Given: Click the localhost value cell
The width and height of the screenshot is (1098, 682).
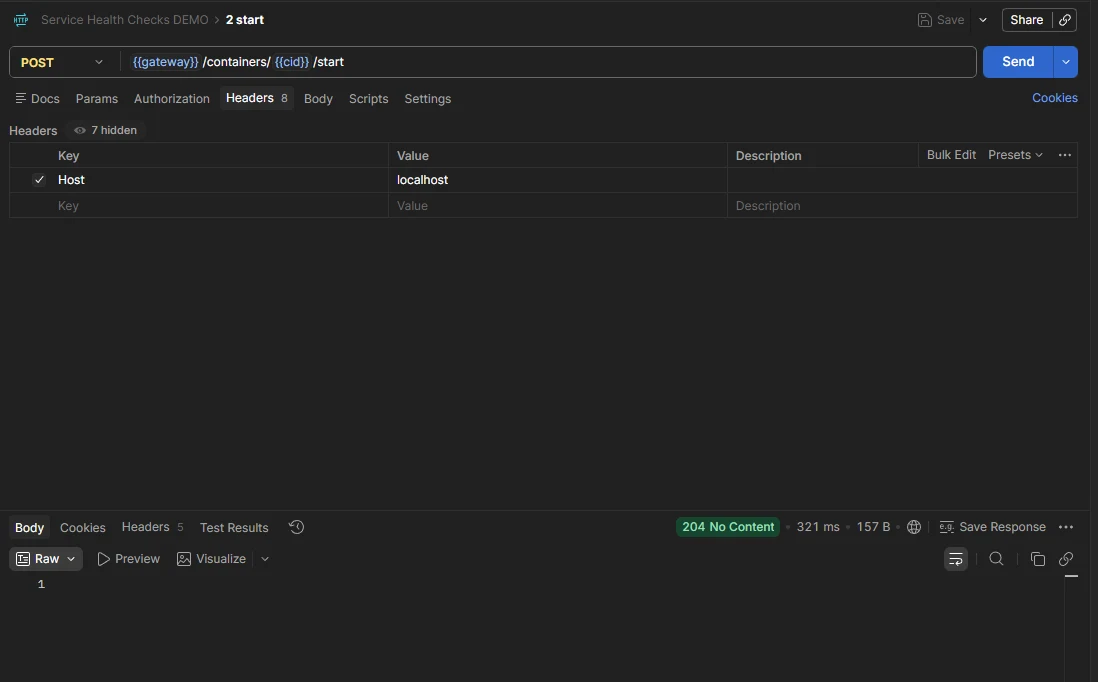Looking at the screenshot, I should (557, 180).
